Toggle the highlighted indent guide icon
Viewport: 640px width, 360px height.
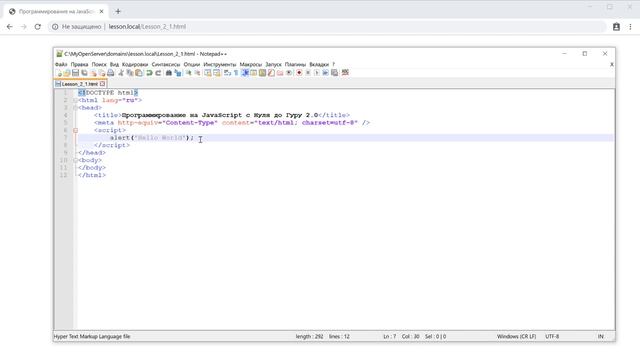click(245, 73)
